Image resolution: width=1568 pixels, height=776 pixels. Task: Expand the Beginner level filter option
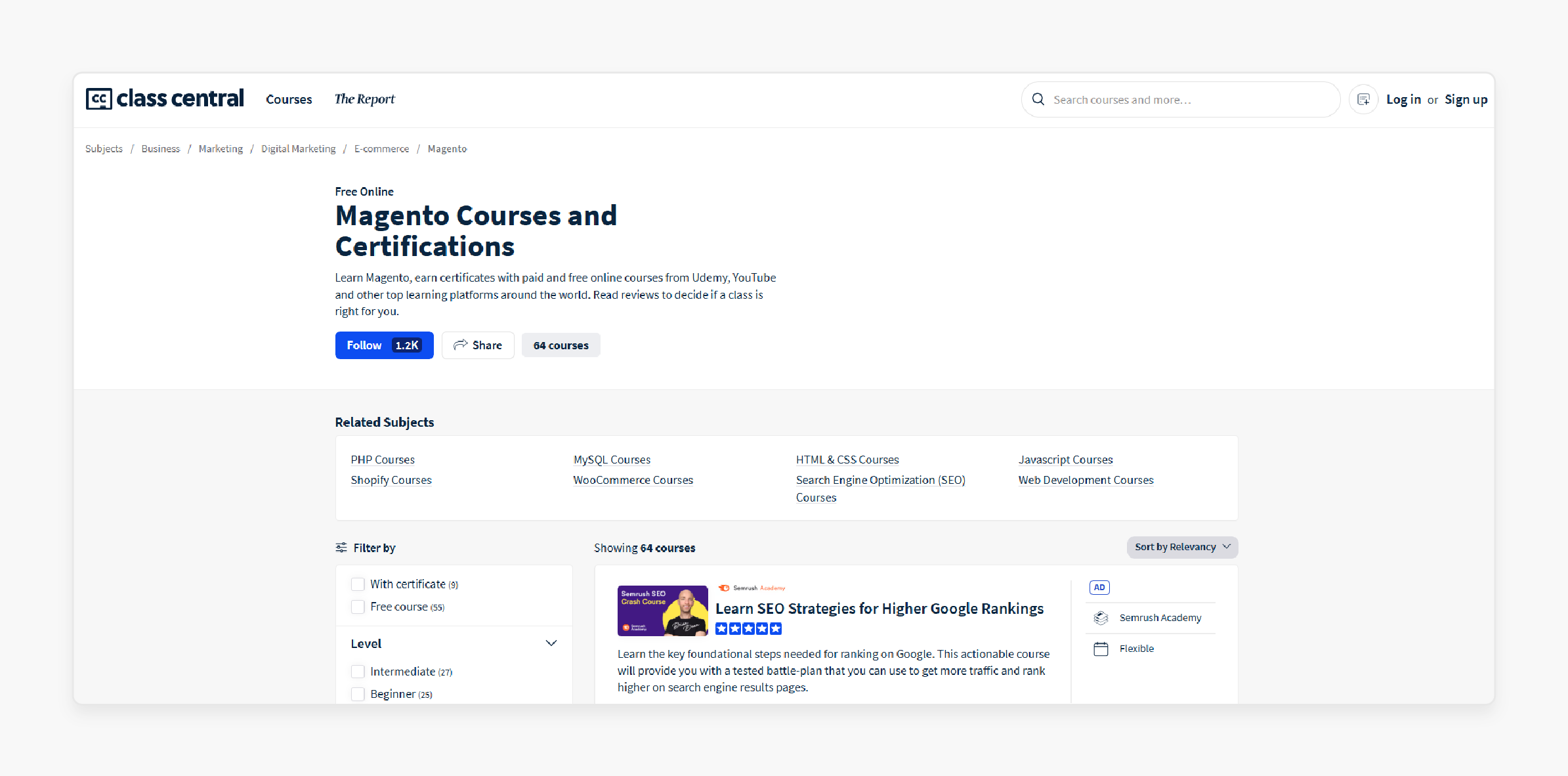[x=358, y=693]
